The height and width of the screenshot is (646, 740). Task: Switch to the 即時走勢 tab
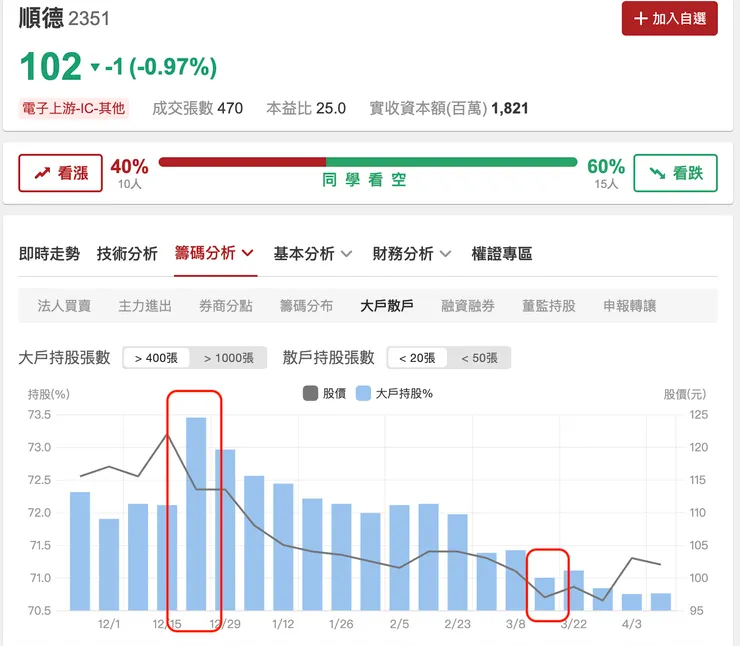(x=49, y=254)
